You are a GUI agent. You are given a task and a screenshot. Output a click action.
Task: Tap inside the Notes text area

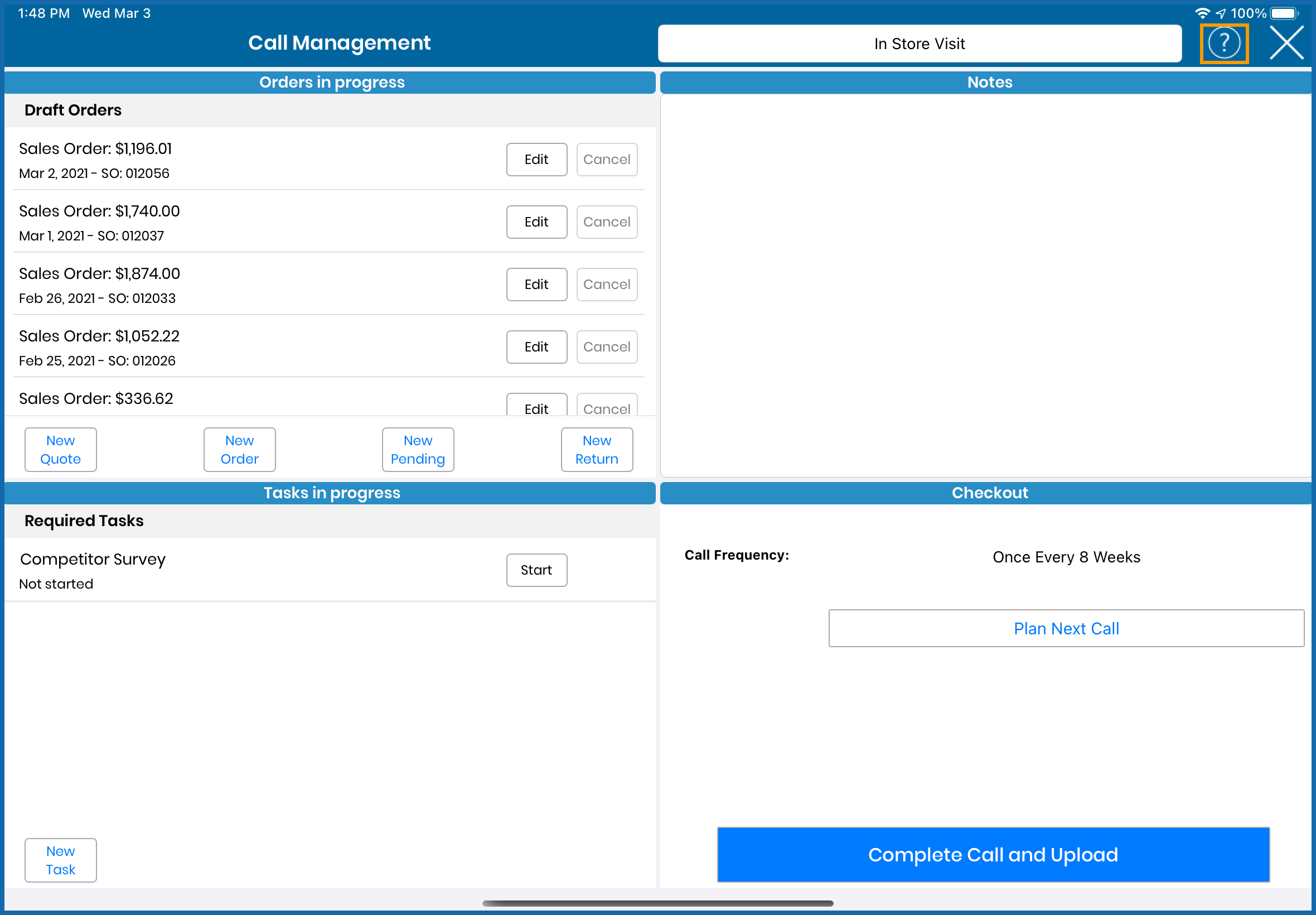pyautogui.click(x=985, y=285)
